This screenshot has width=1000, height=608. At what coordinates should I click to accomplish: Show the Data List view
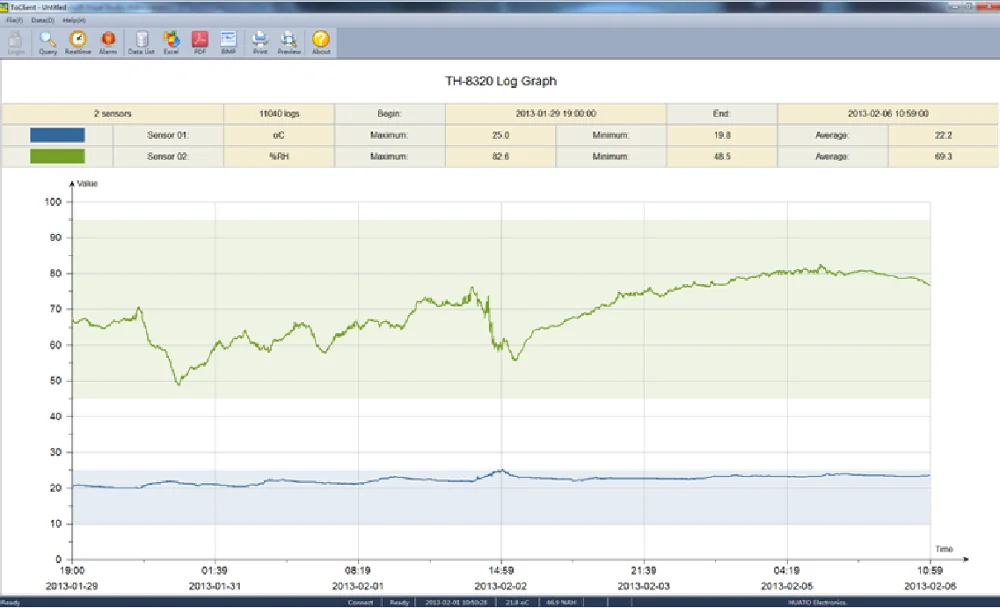141,41
